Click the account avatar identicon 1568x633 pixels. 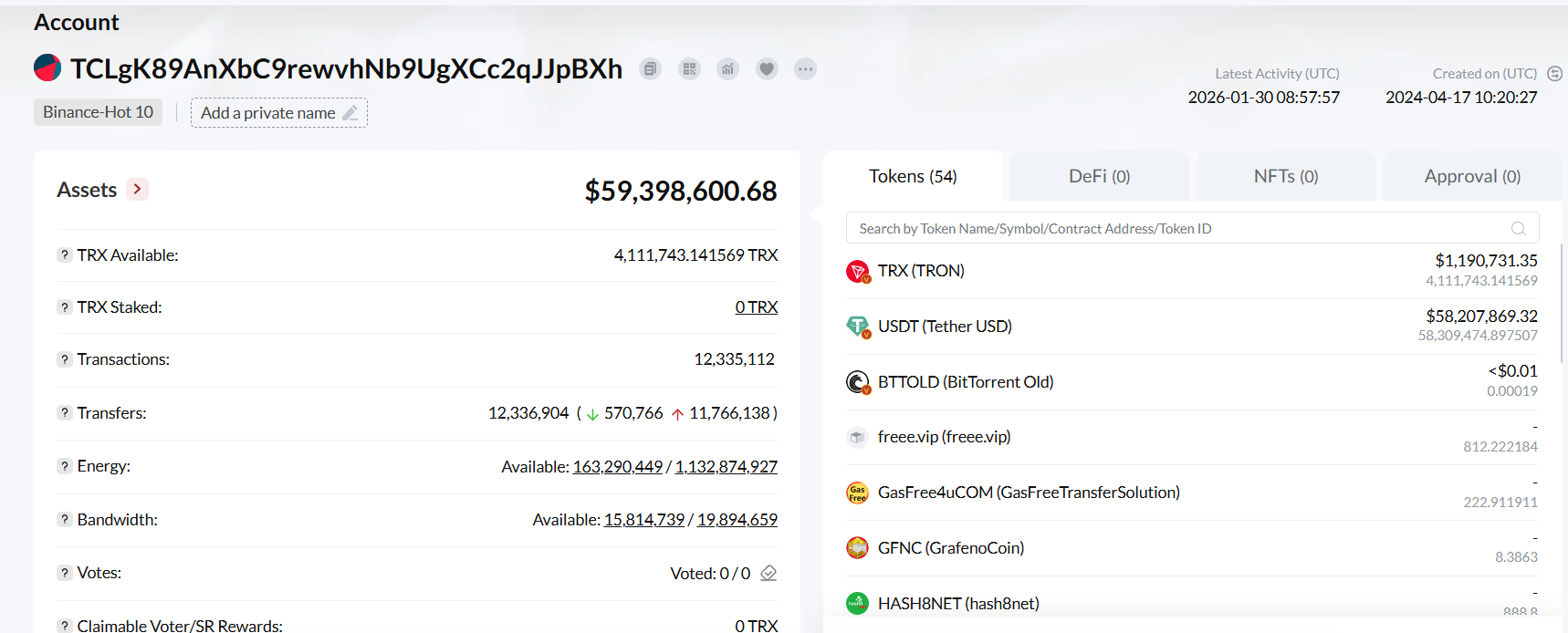pos(47,67)
